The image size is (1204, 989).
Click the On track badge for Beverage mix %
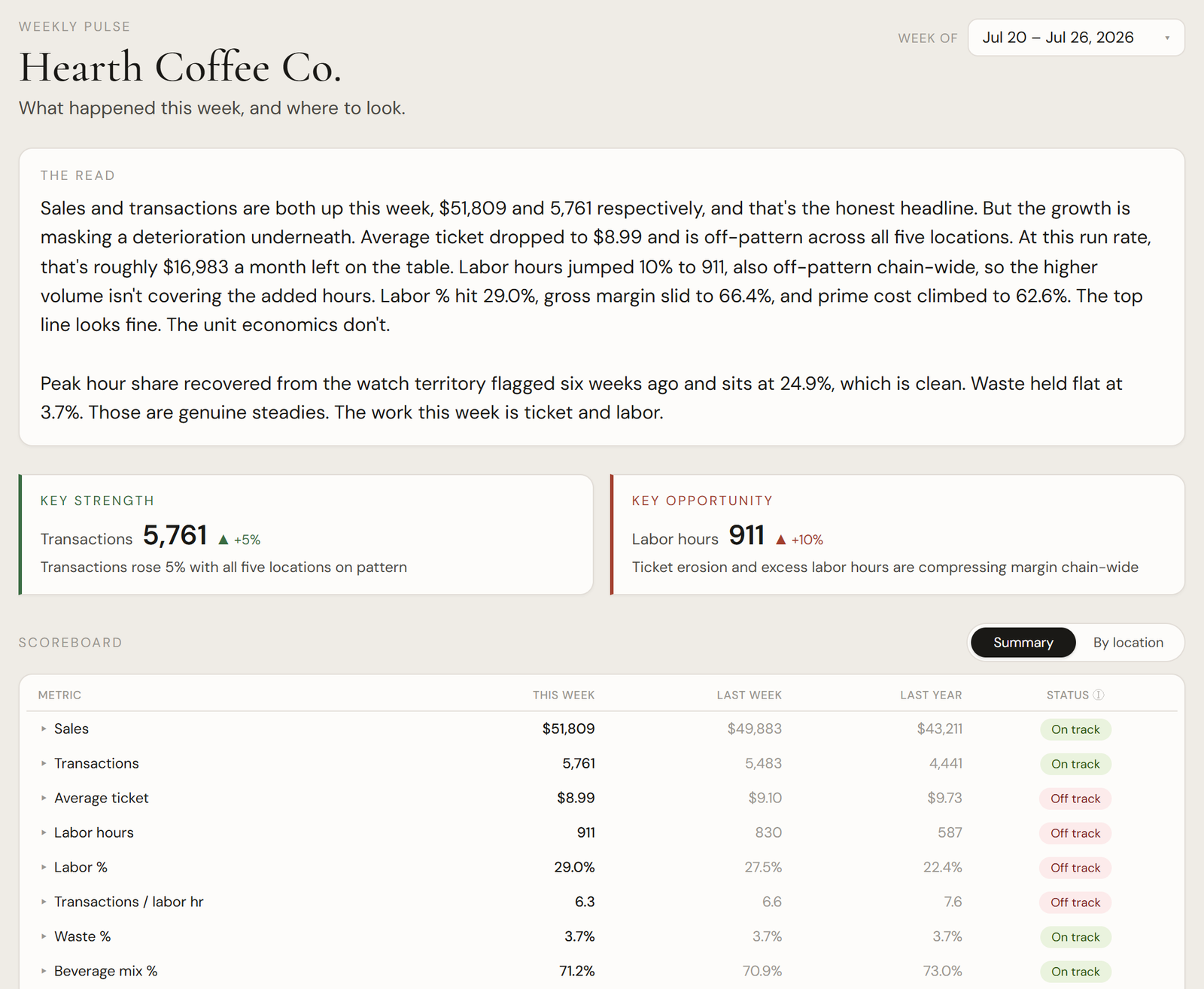(x=1075, y=972)
